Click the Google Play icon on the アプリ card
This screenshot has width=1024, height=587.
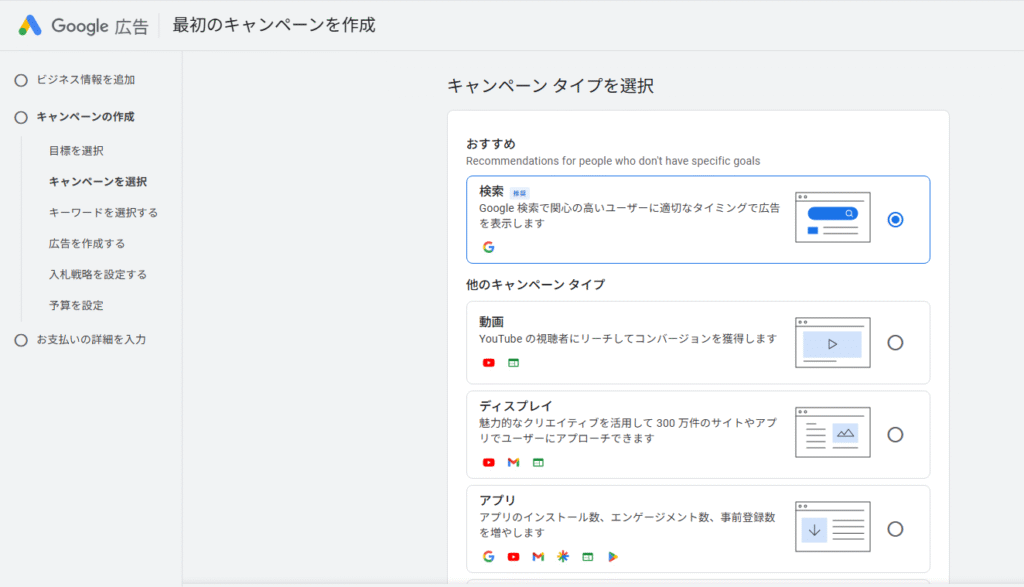click(x=612, y=556)
